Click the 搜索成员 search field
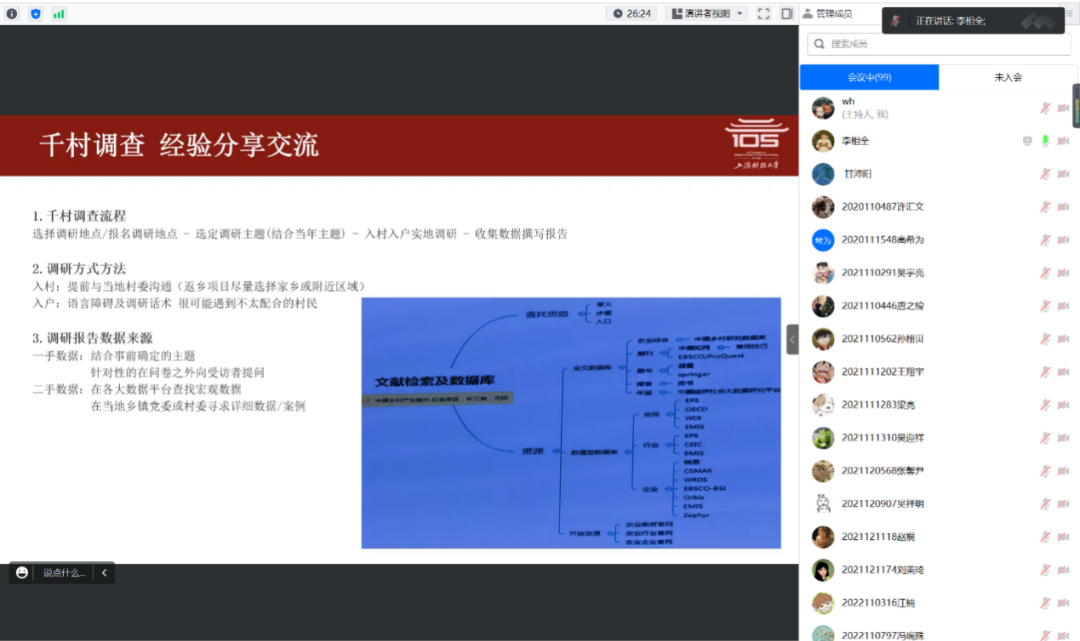The height and width of the screenshot is (641, 1080). (x=940, y=44)
